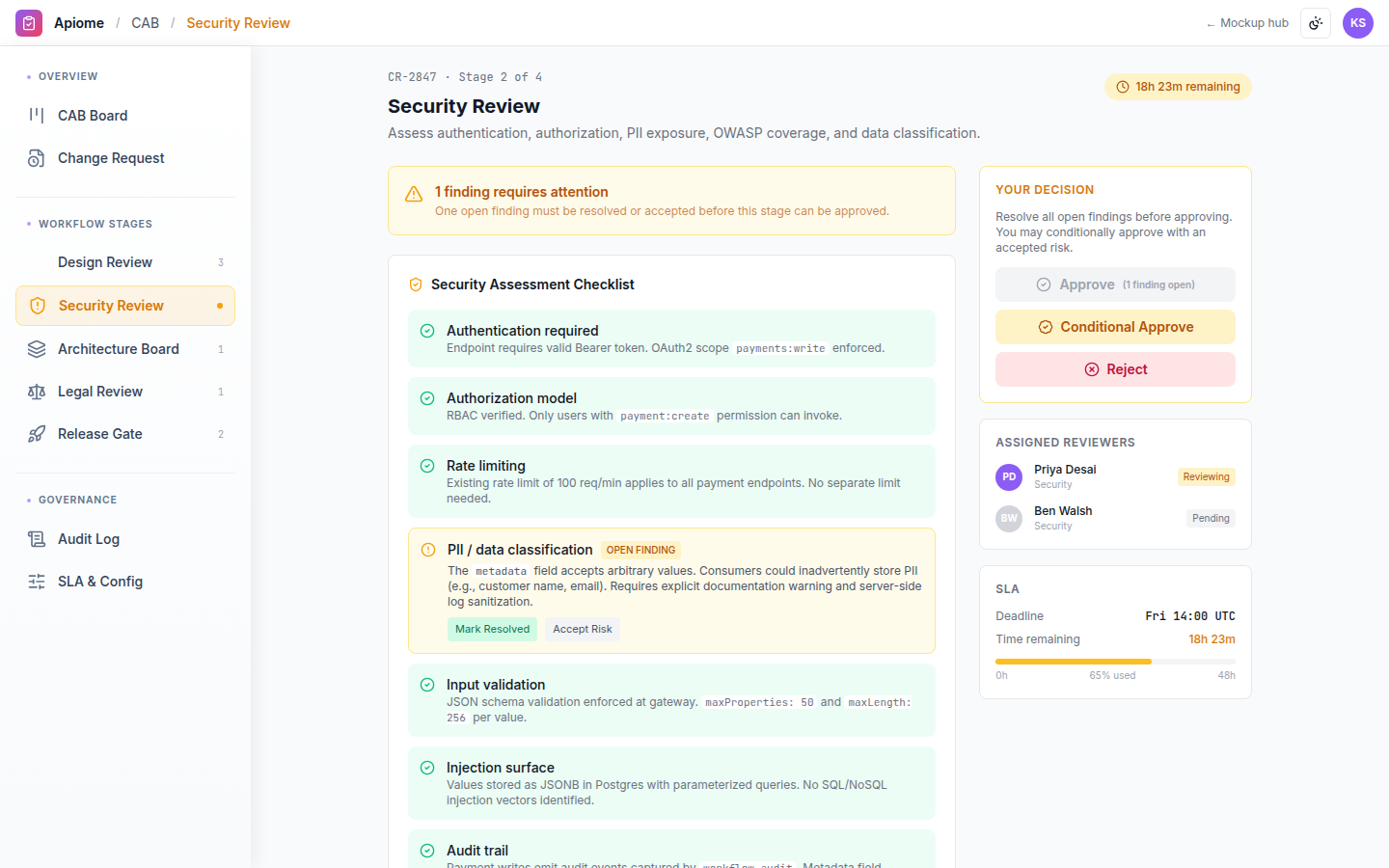Click the check icon for Authentication required
This screenshot has width=1389, height=868.
[x=427, y=331]
